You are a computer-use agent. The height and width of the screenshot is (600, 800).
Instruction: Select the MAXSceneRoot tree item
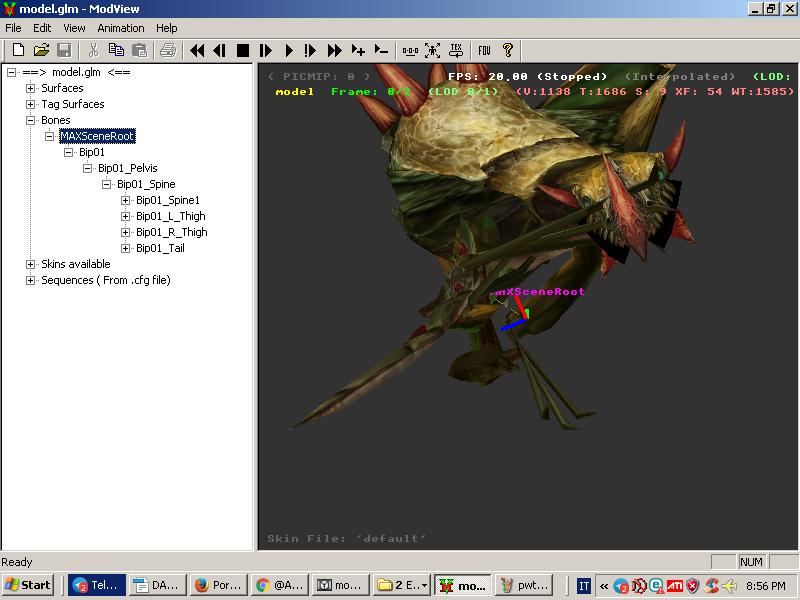pyautogui.click(x=97, y=136)
